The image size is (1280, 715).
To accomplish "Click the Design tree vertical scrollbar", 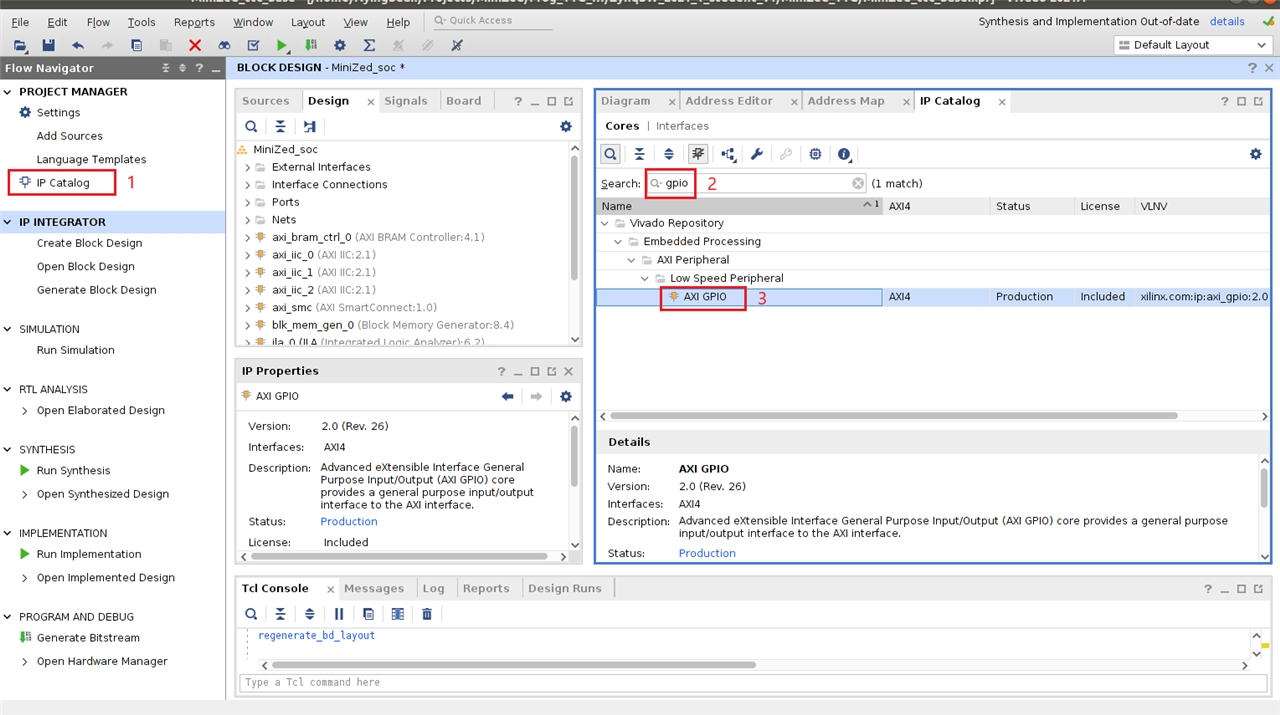I will coord(574,219).
